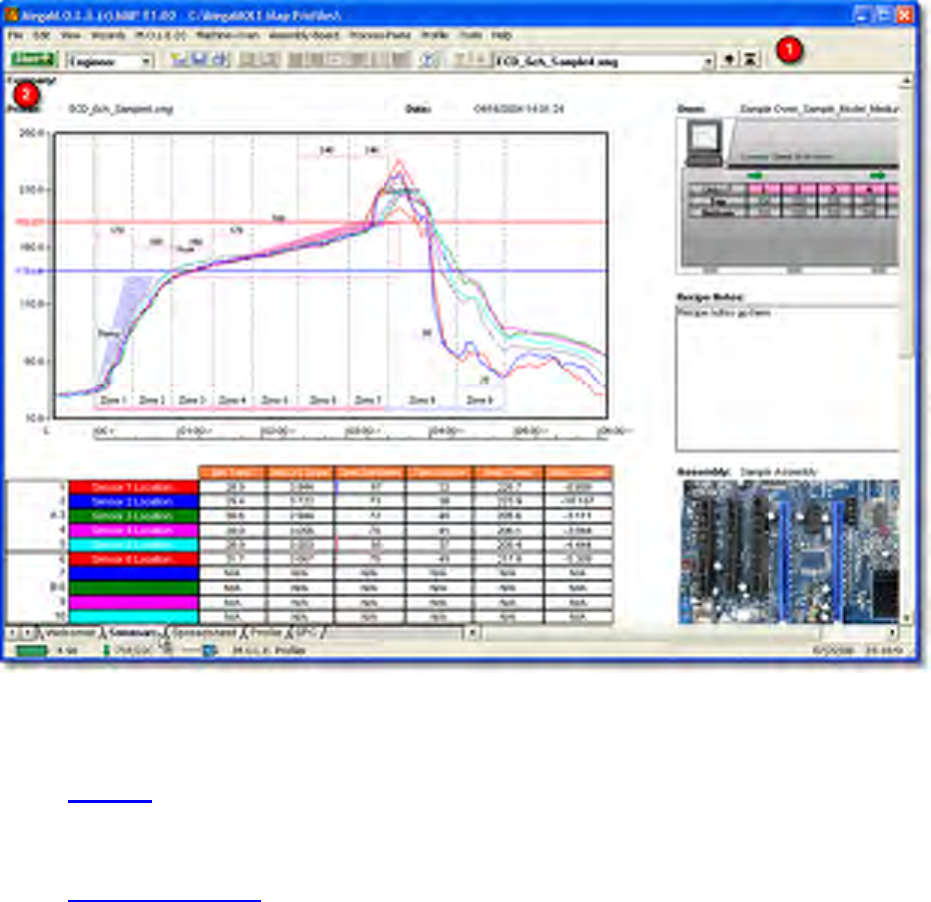Viewport: 931px width, 902px height.
Task: Click the Zone 9 label on graph
Action: pos(480,400)
